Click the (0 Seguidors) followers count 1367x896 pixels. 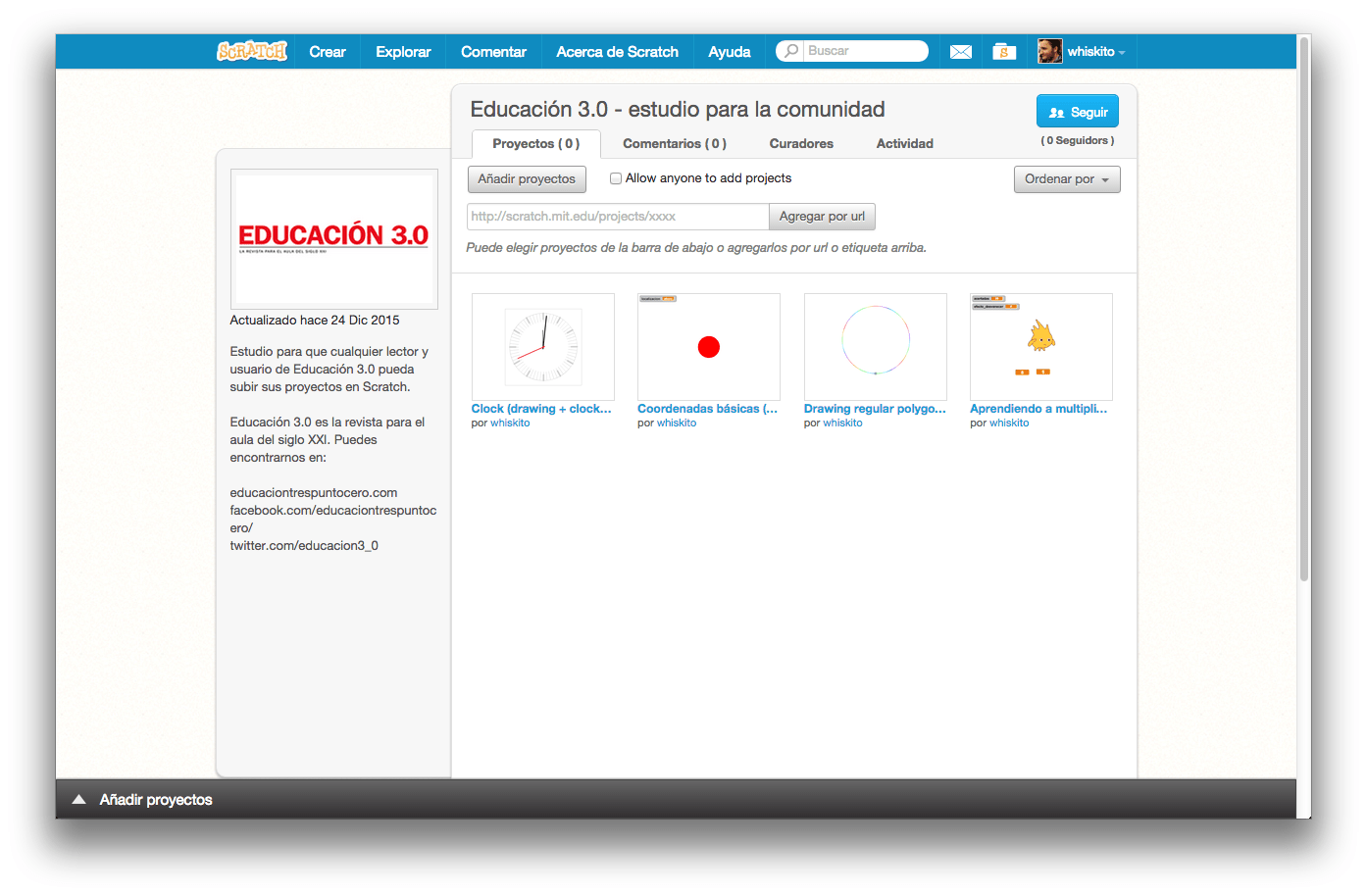[1078, 140]
